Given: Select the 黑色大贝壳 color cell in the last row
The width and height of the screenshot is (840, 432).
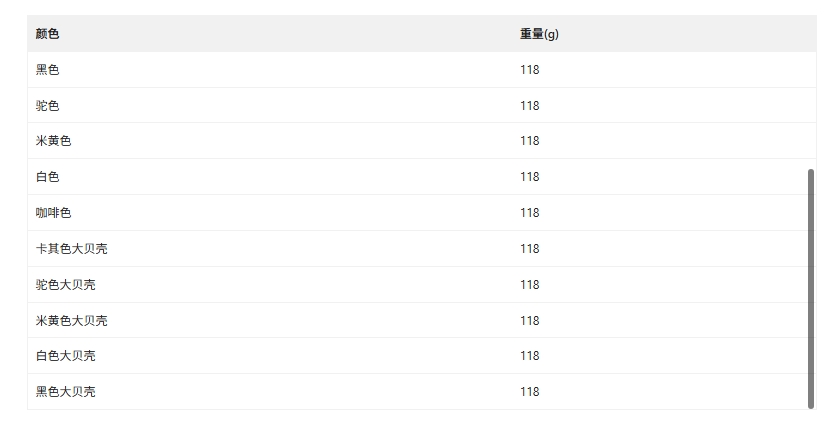Looking at the screenshot, I should [65, 392].
